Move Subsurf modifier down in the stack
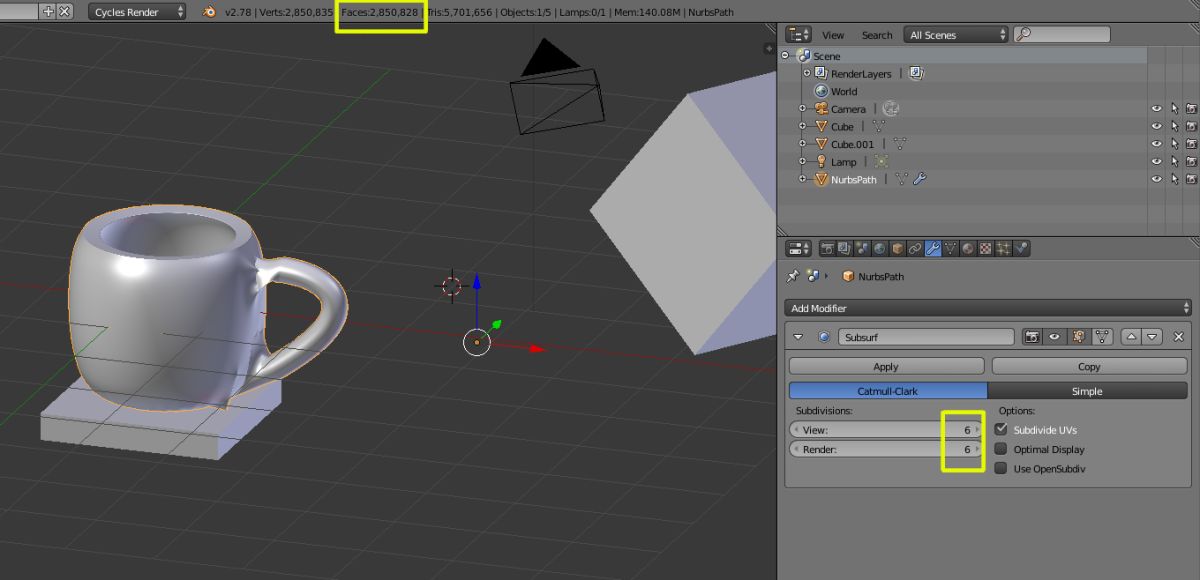This screenshot has width=1200, height=580. click(x=1152, y=337)
